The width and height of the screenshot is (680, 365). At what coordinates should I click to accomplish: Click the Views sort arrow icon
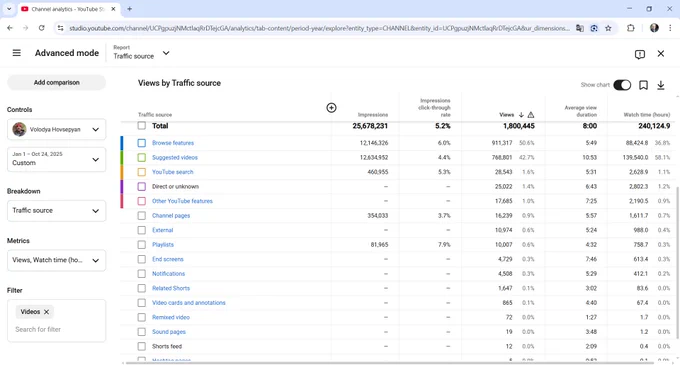pyautogui.click(x=521, y=115)
